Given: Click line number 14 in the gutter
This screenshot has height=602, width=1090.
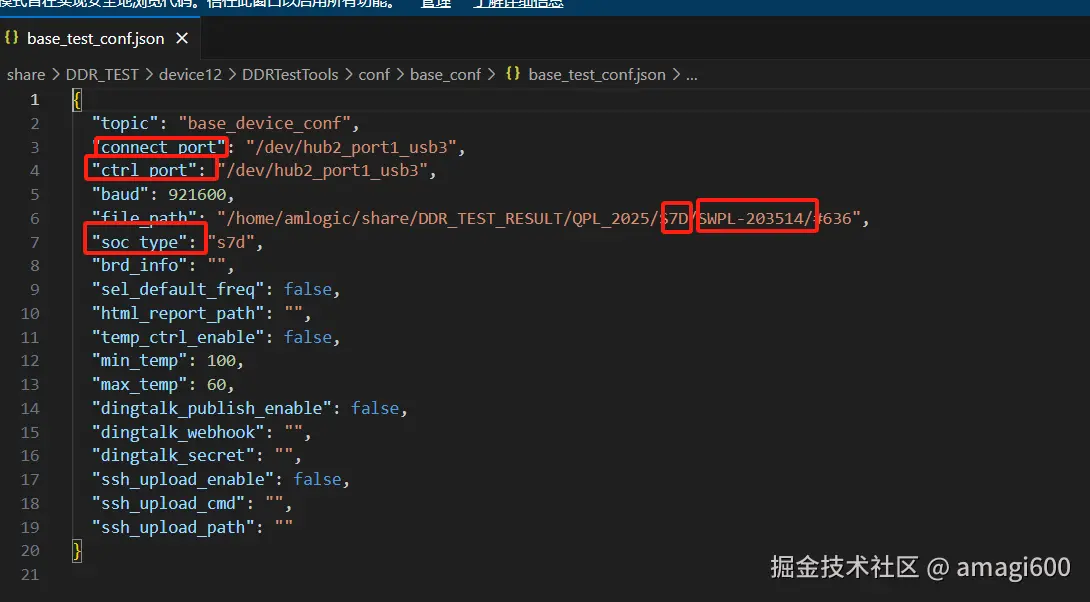Looking at the screenshot, I should (30, 408).
